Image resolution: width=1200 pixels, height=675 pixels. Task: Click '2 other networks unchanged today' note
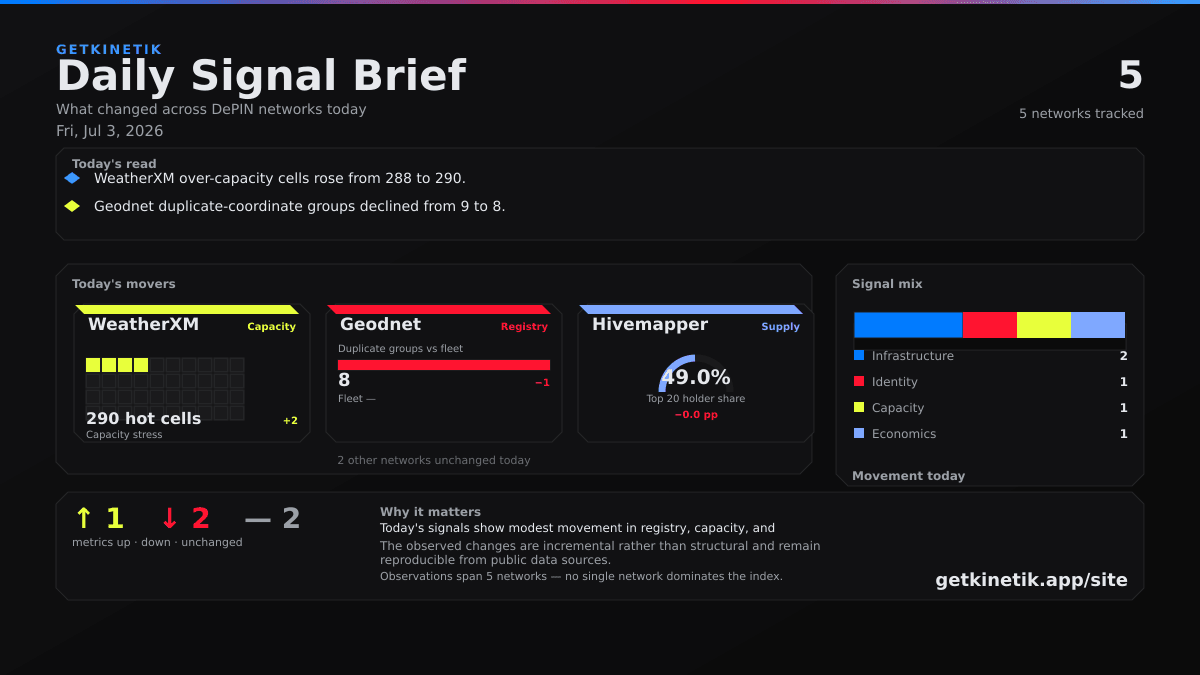434,460
